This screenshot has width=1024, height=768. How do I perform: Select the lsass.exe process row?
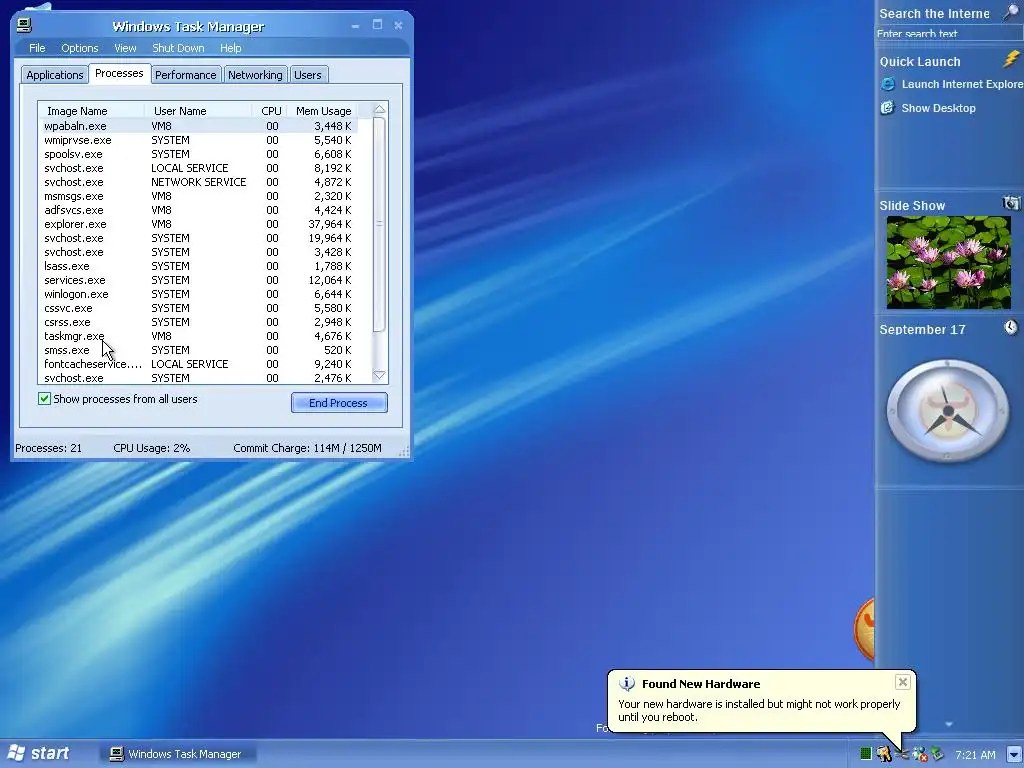(x=200, y=266)
